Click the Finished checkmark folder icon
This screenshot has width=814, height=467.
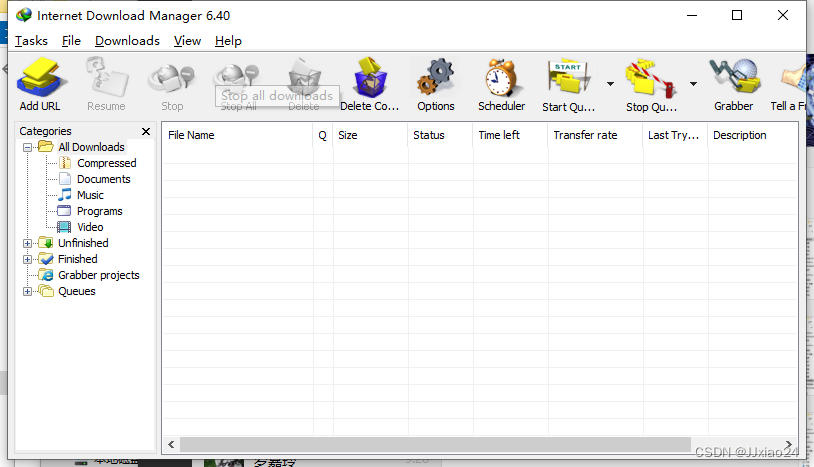tap(46, 259)
